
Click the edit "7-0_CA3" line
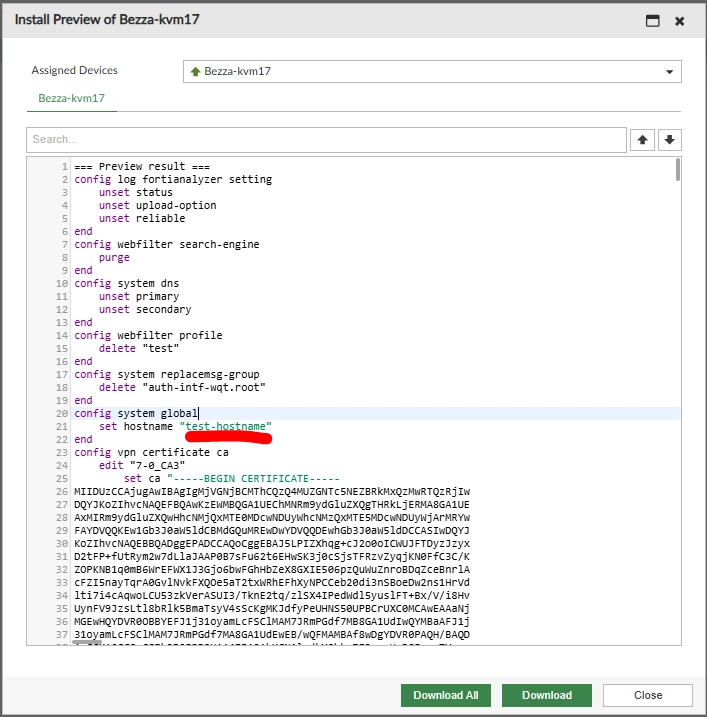pos(142,466)
